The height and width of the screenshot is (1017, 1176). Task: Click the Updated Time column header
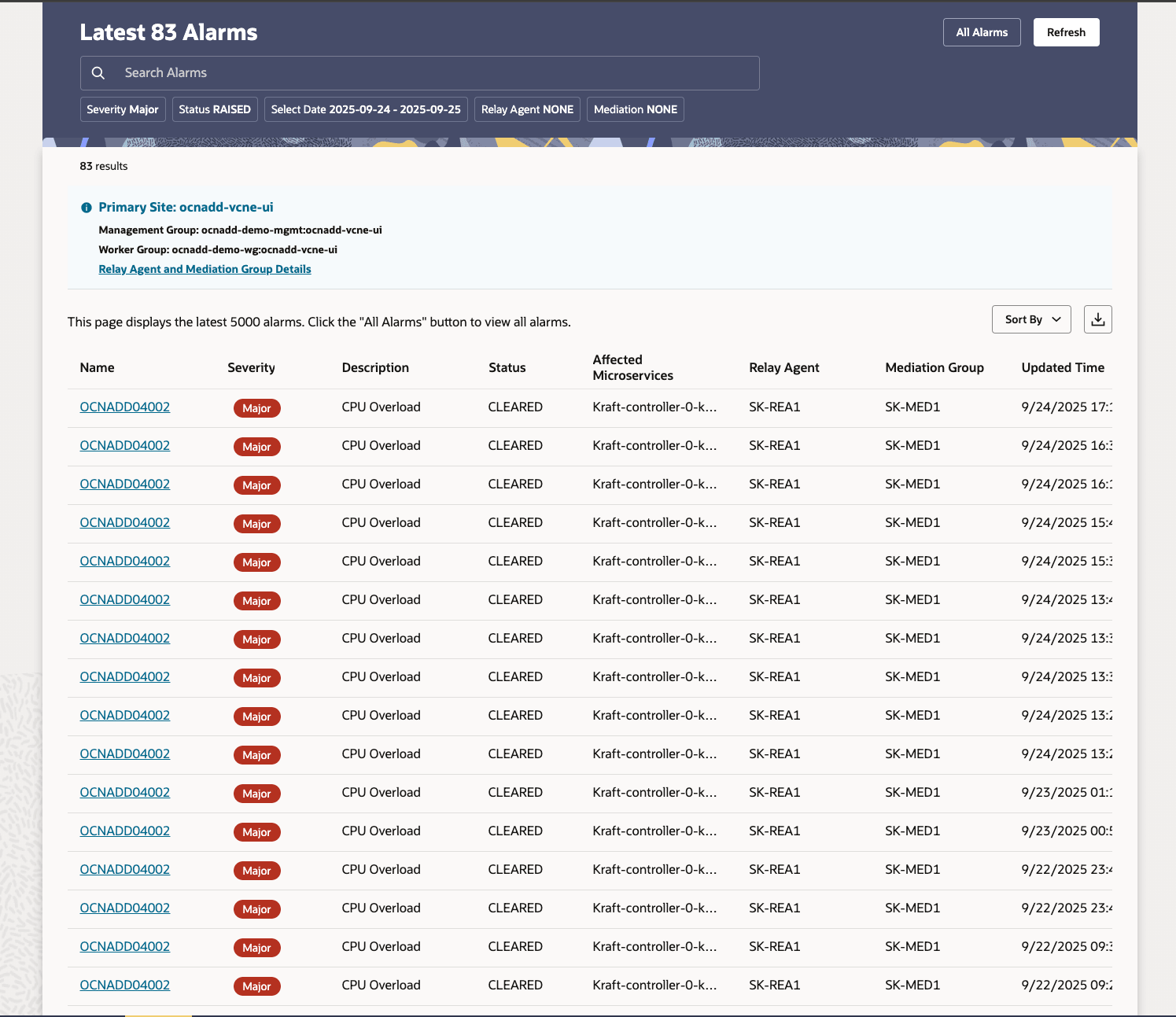click(x=1062, y=367)
